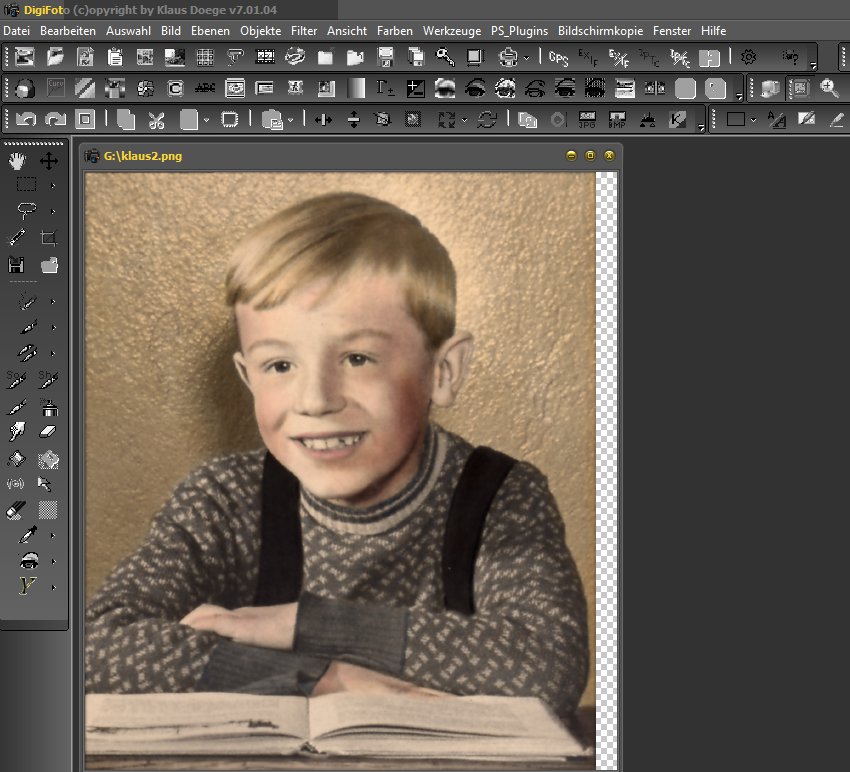Image resolution: width=850 pixels, height=772 pixels.
Task: Click the Hilfe menu item
Action: (713, 31)
